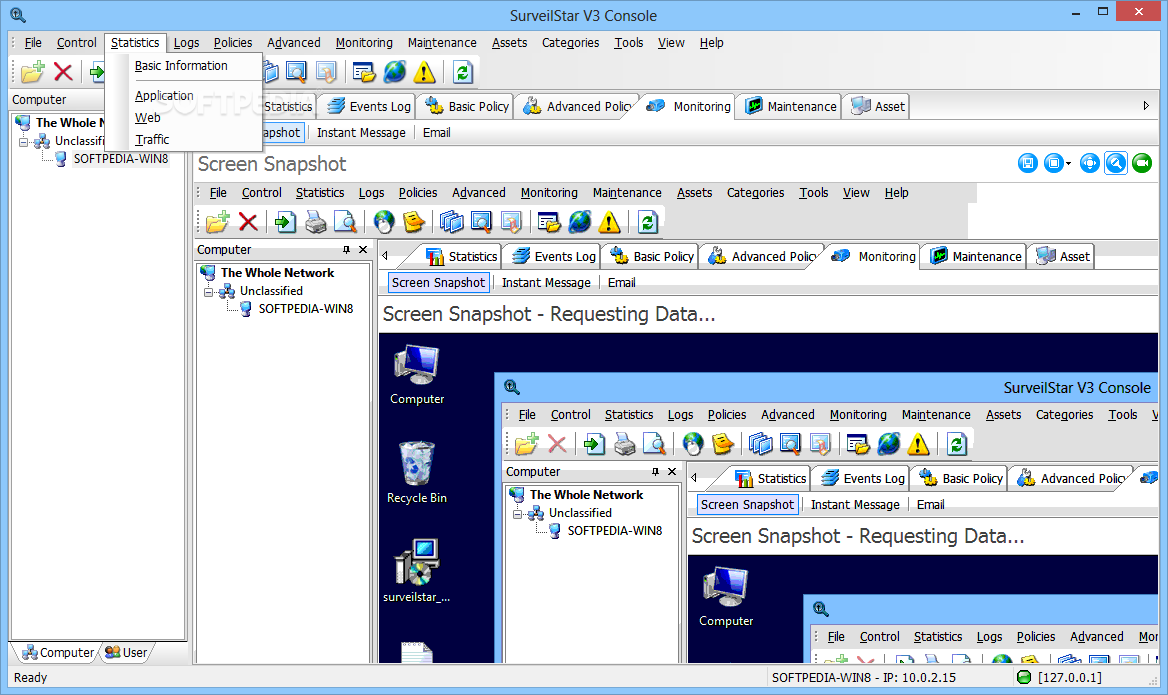Click the Computer desktop icon above Recycle Bin

pos(416,375)
